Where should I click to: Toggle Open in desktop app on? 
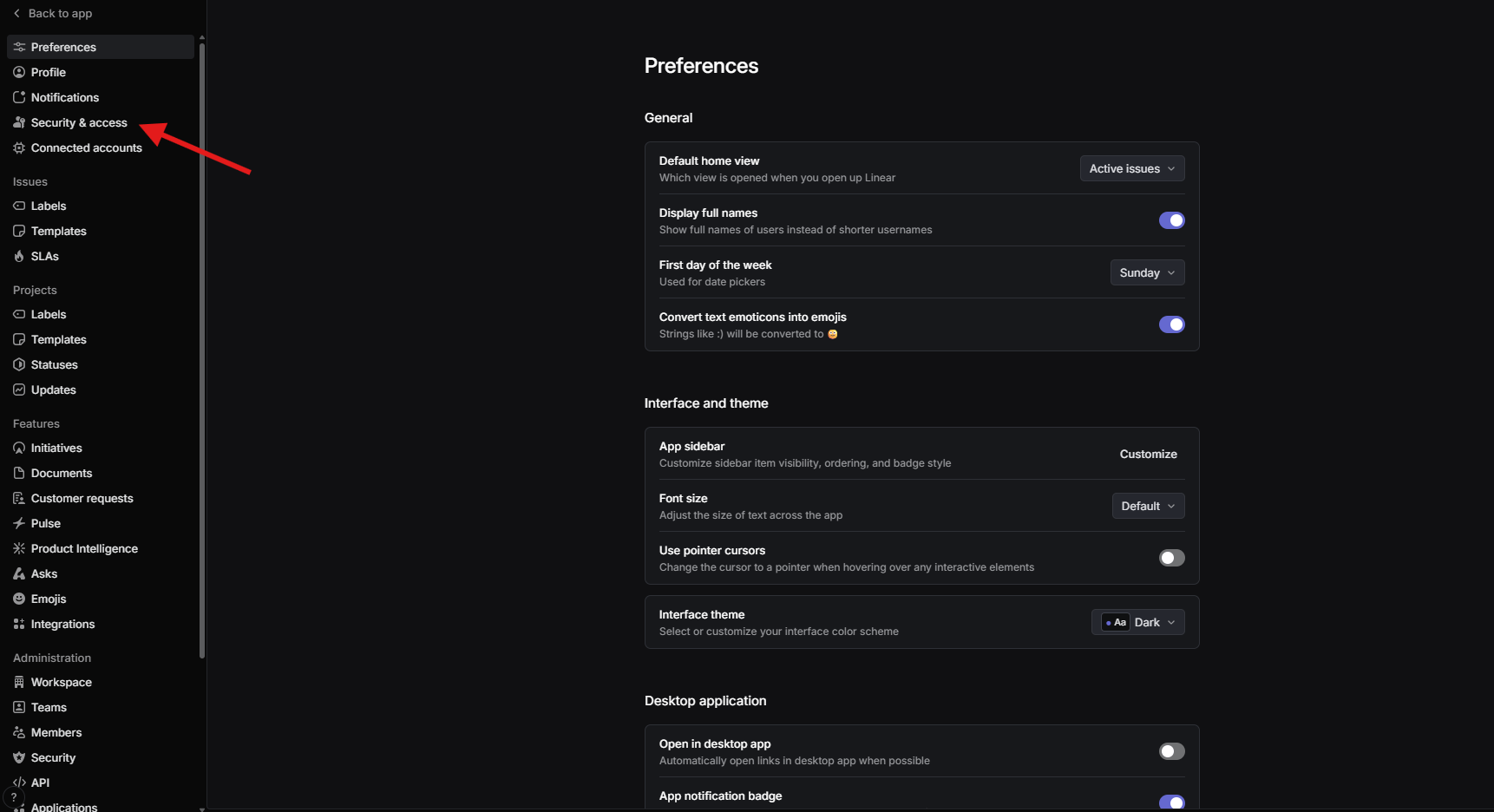1172,751
